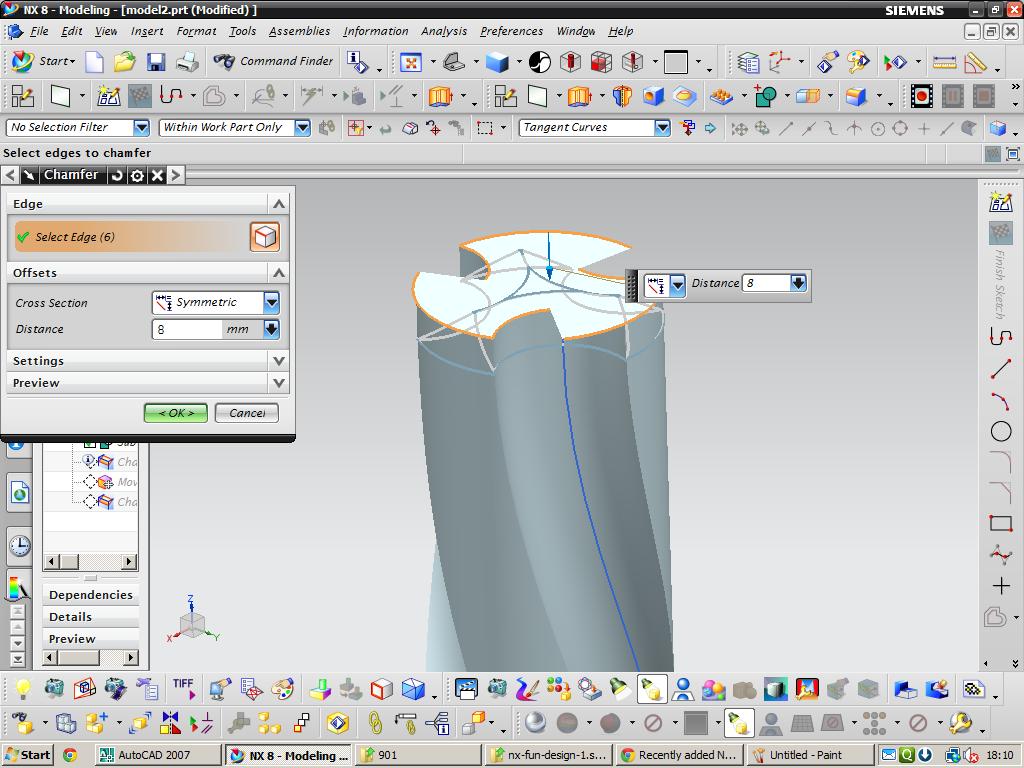The image size is (1024, 768).
Task: Click the Record Movie icon
Action: (x=922, y=96)
